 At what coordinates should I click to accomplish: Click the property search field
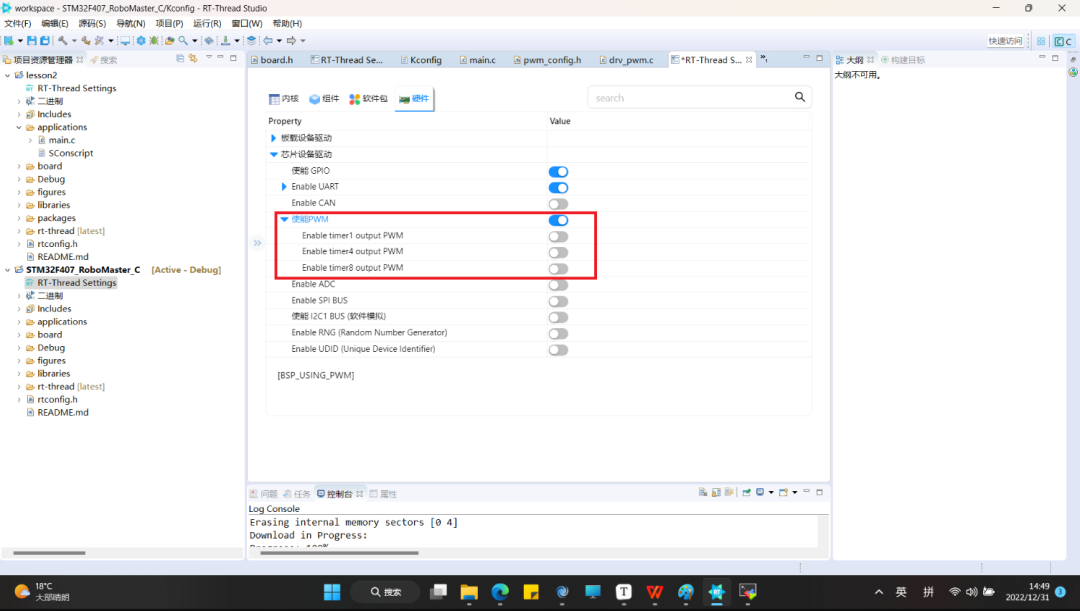tap(690, 98)
